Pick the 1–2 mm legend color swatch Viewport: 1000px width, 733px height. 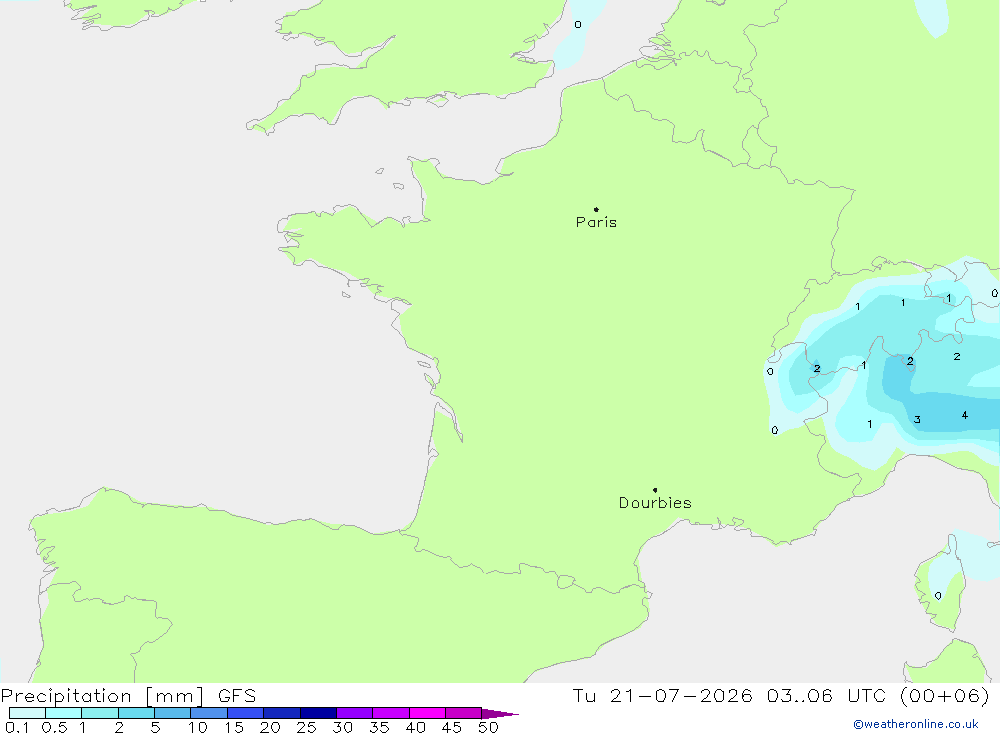click(x=100, y=713)
